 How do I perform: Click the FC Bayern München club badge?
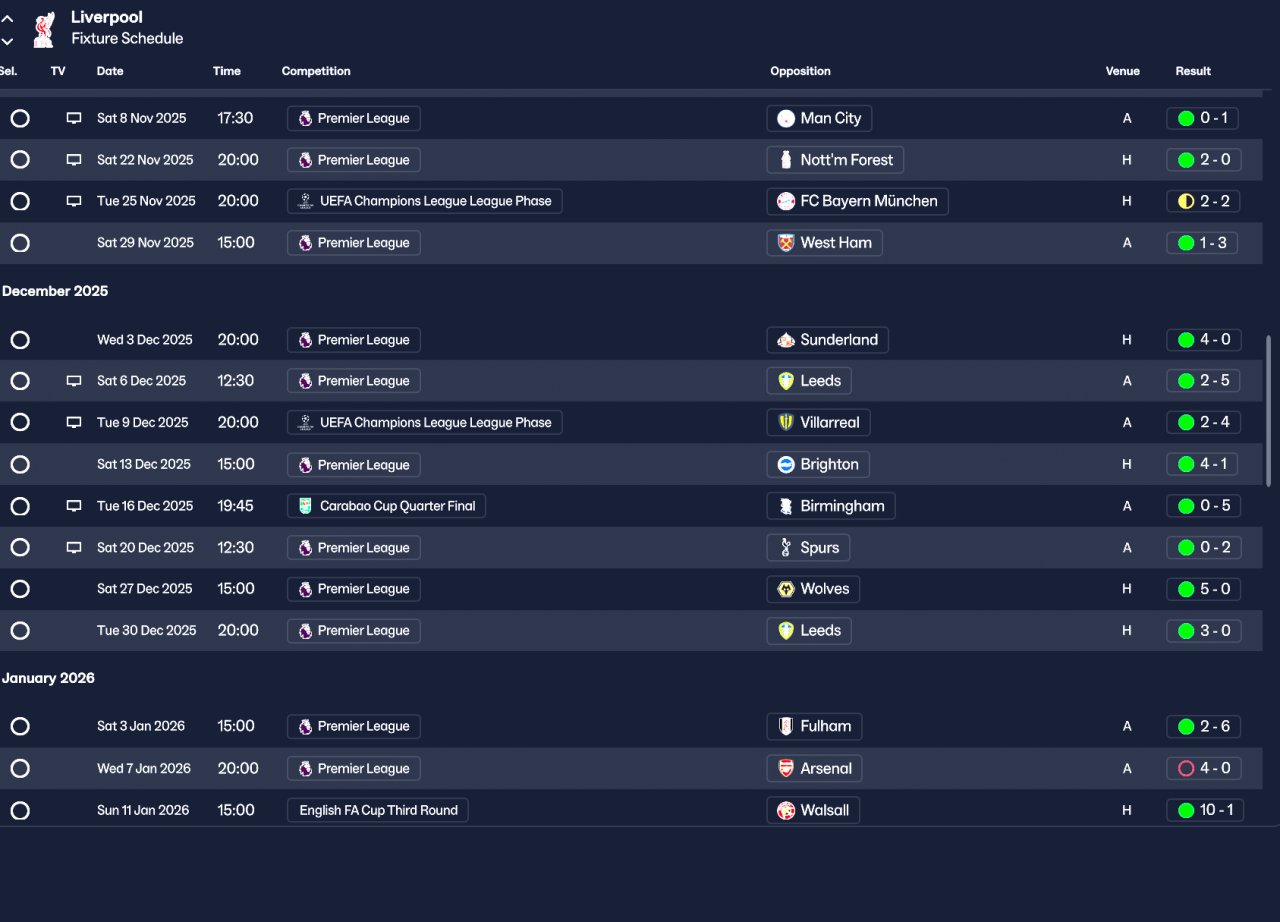[x=786, y=201]
